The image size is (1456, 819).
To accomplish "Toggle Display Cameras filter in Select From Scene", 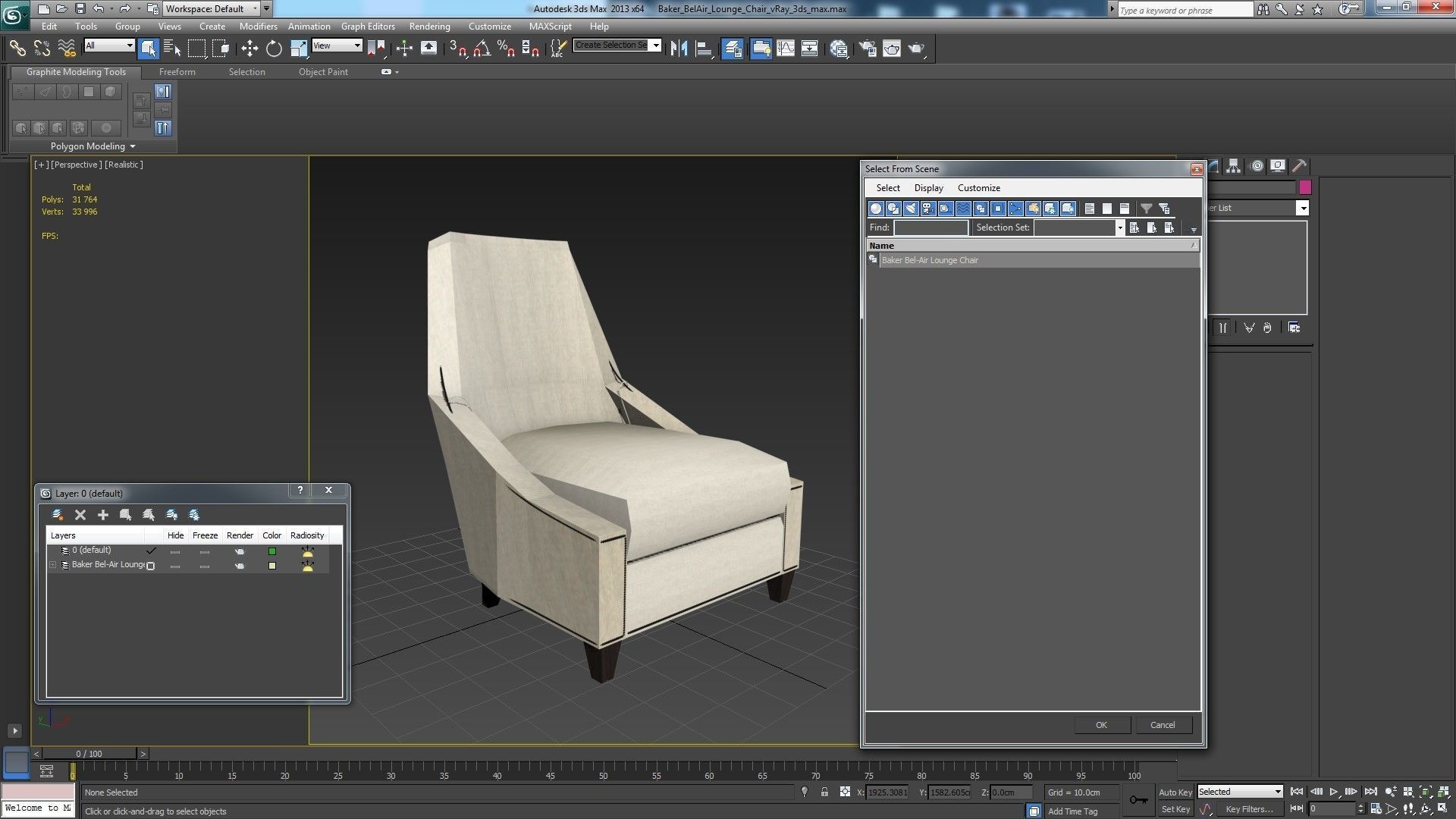I will point(928,208).
